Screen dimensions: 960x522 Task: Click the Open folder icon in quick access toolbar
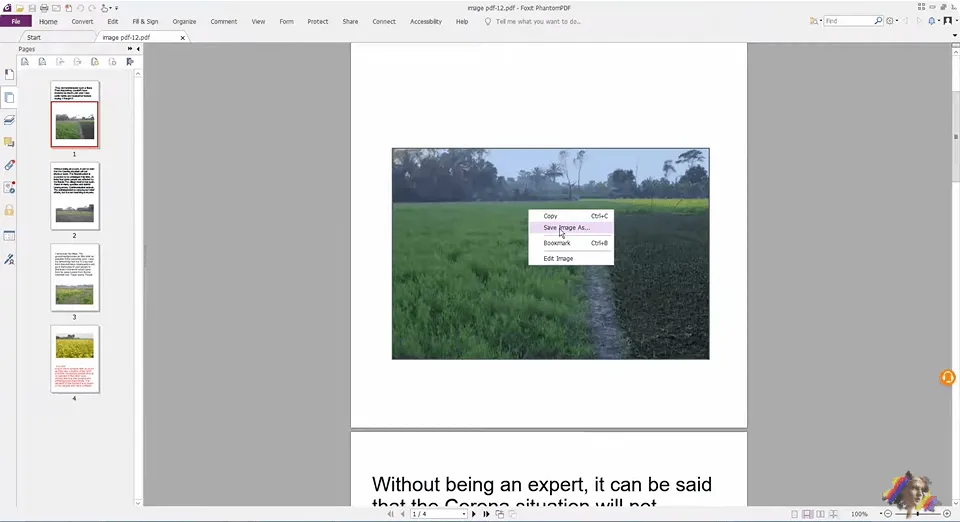20,8
